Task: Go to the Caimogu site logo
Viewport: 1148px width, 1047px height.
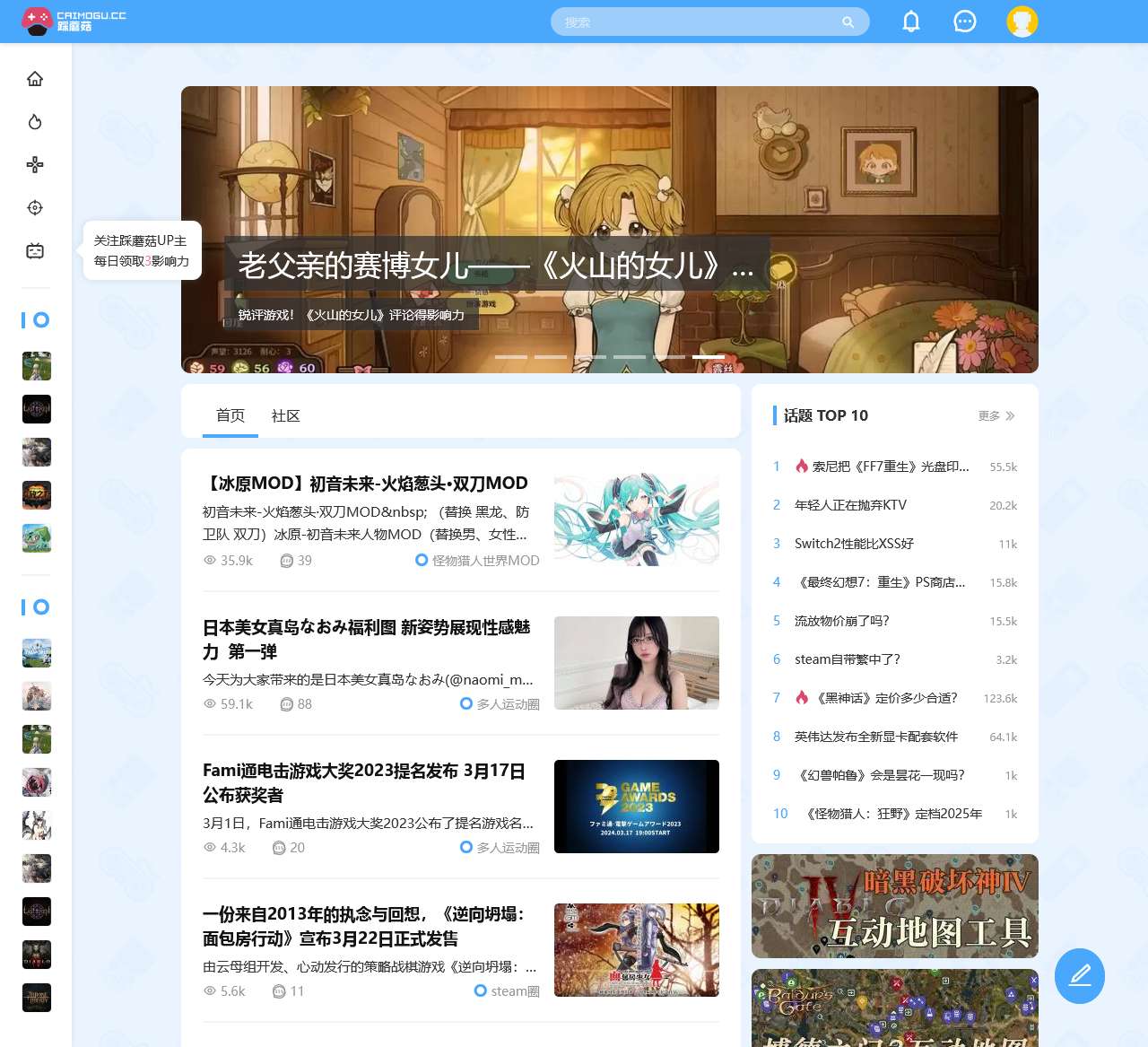Action: (74, 22)
